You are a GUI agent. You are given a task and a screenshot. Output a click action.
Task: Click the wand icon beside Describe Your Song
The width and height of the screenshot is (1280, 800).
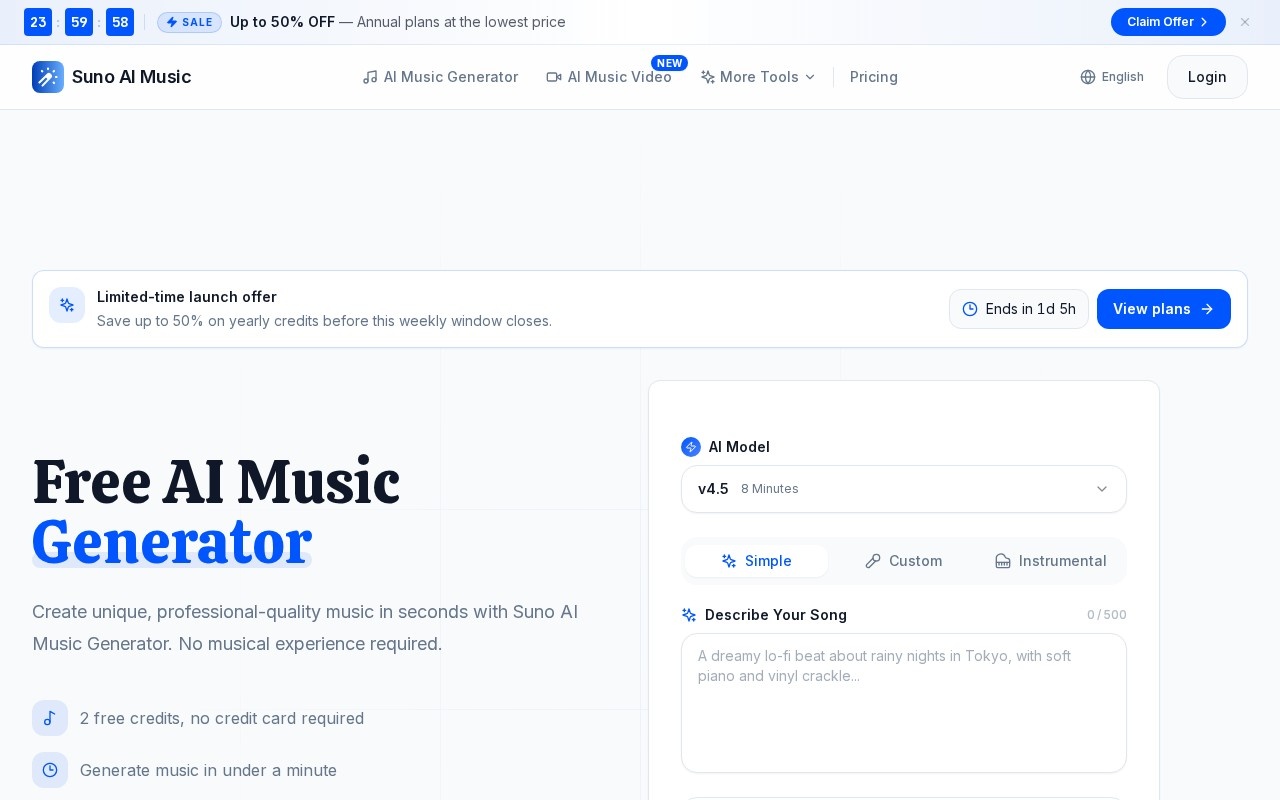(x=689, y=615)
